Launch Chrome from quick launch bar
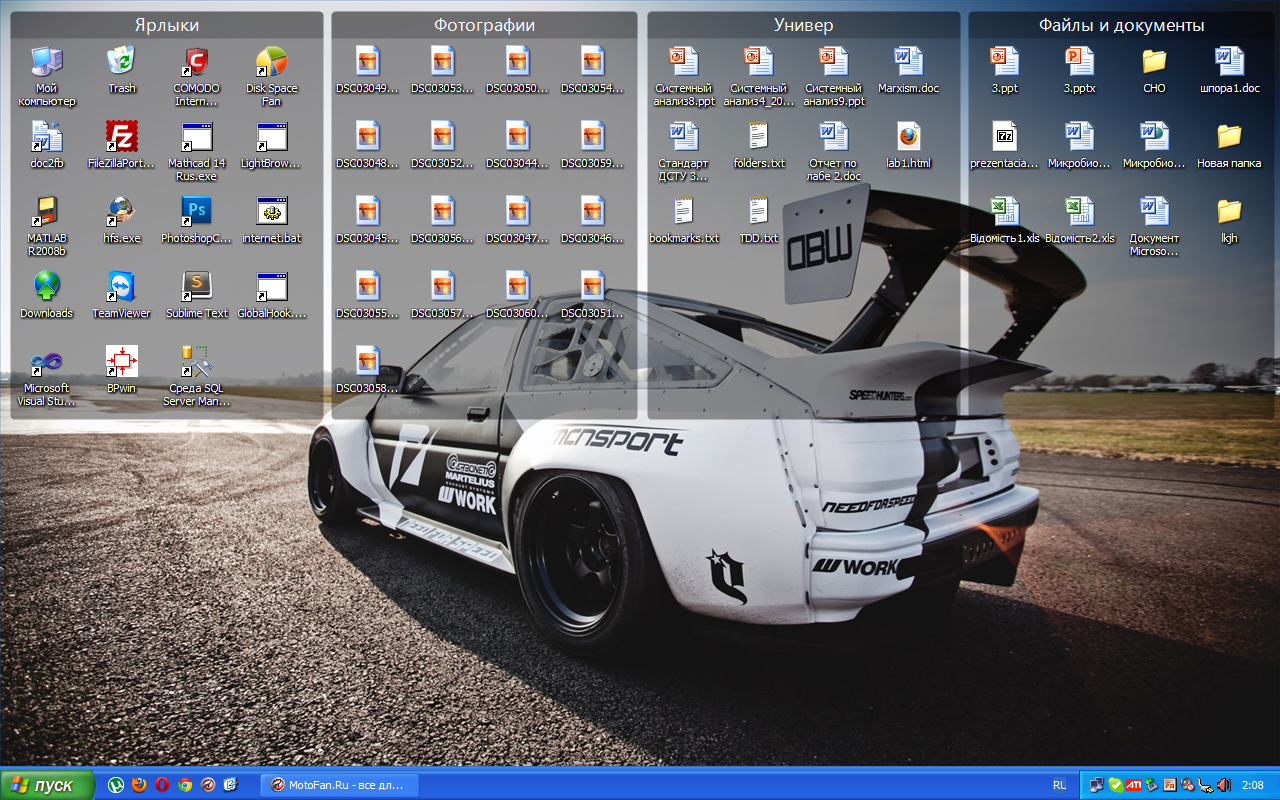This screenshot has height=800, width=1280. coord(185,785)
